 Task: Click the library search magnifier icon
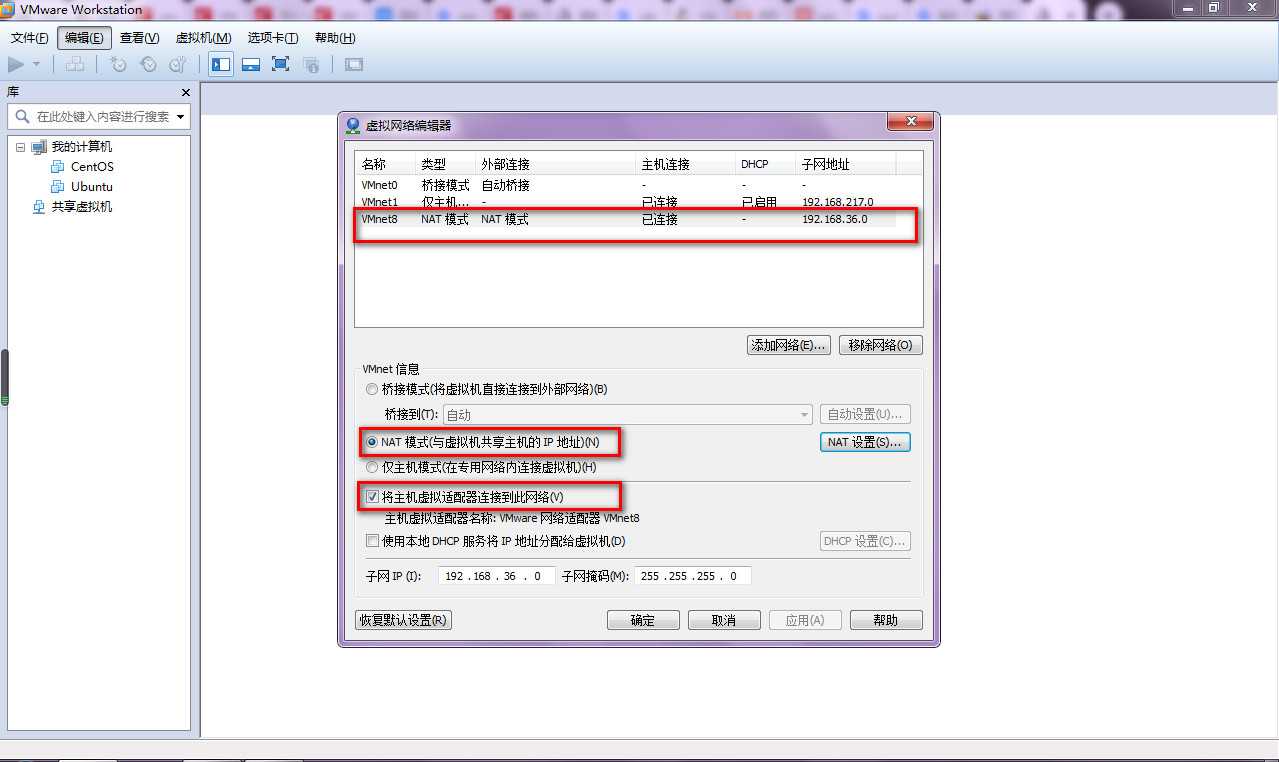pos(22,116)
